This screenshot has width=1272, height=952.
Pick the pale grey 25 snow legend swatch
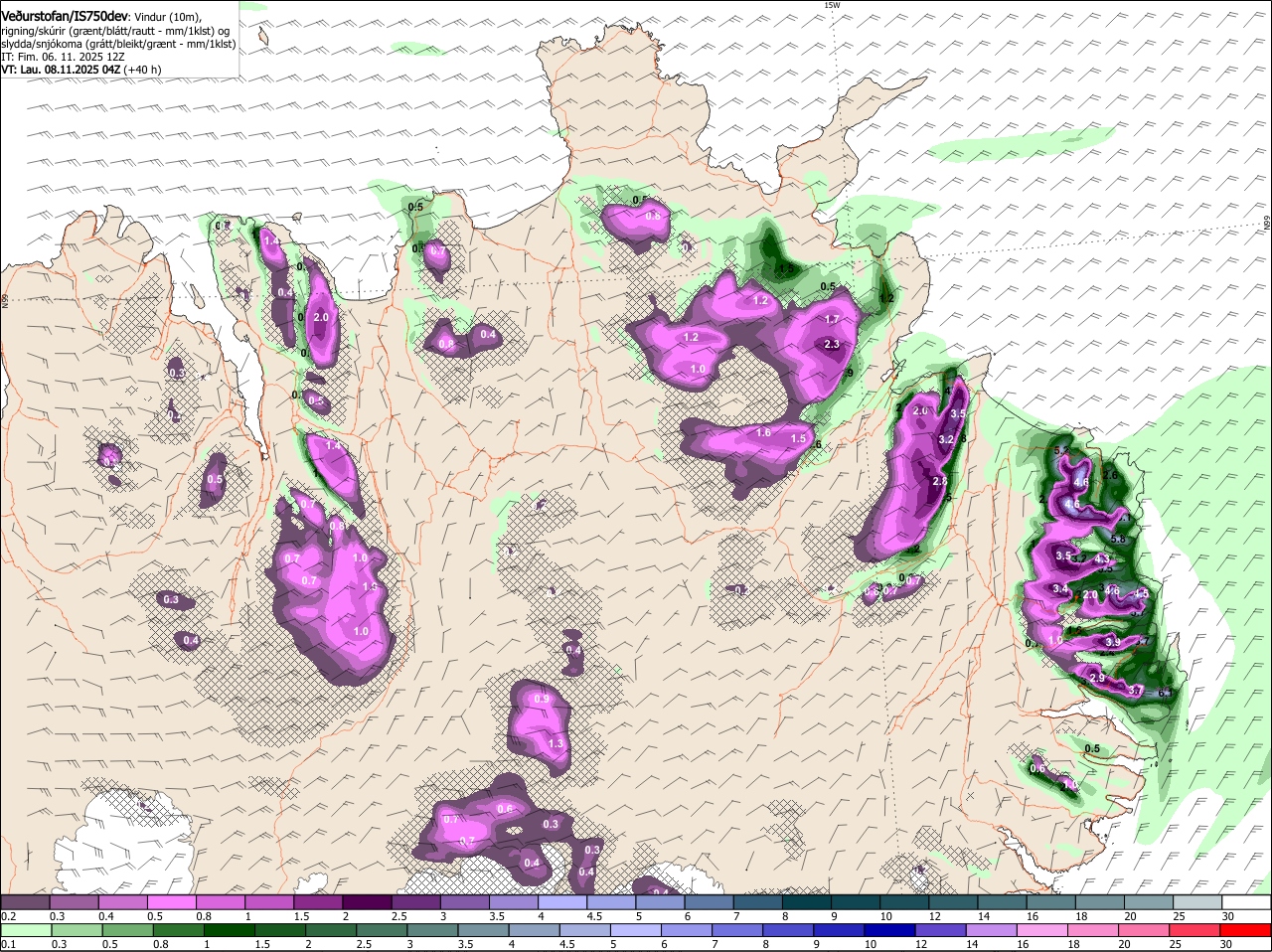pos(1198,901)
